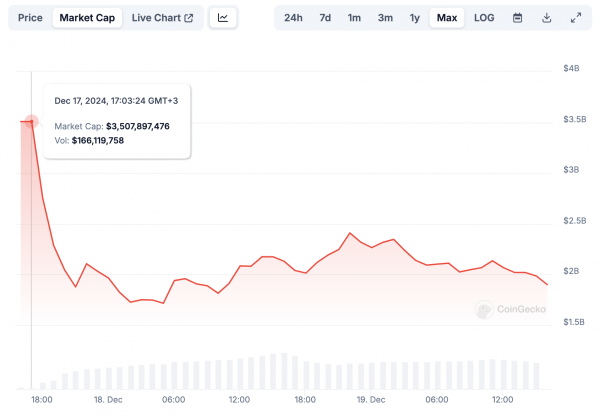The width and height of the screenshot is (600, 416).
Task: Click the line chart type icon
Action: [x=223, y=18]
